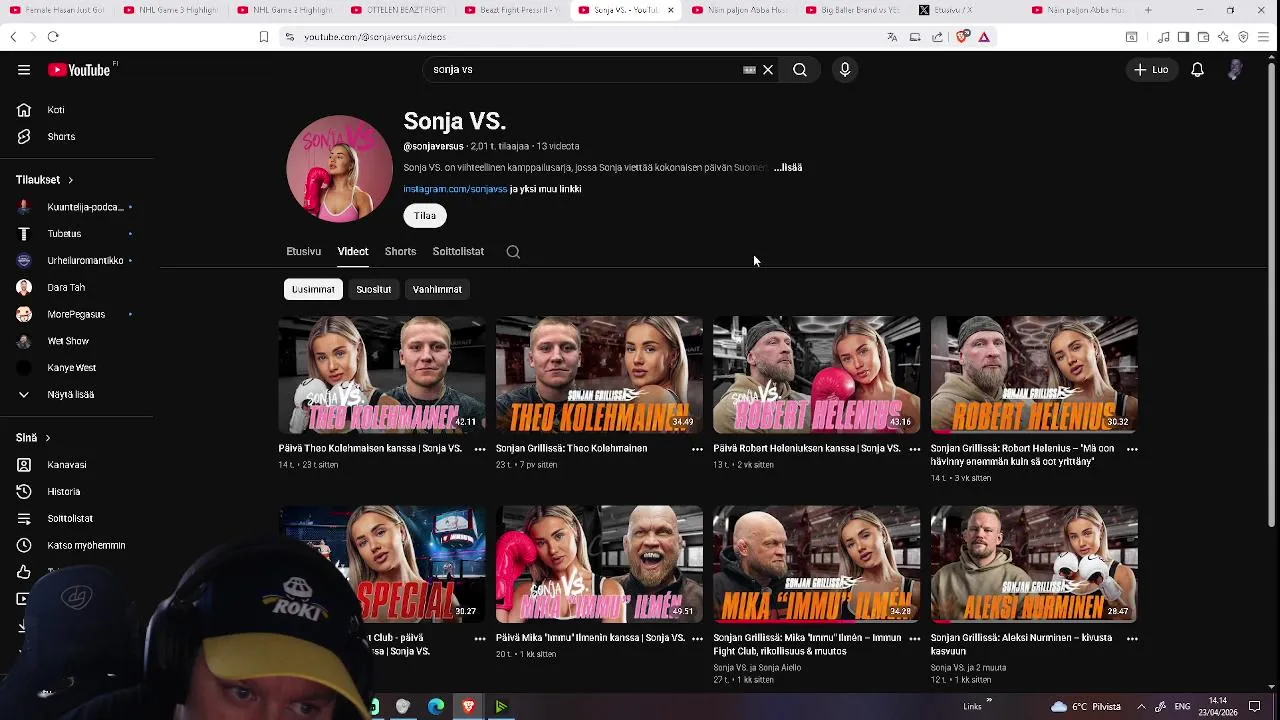Open the Kuuntelija-podcast subscription
The image size is (1280, 720).
coord(78,207)
